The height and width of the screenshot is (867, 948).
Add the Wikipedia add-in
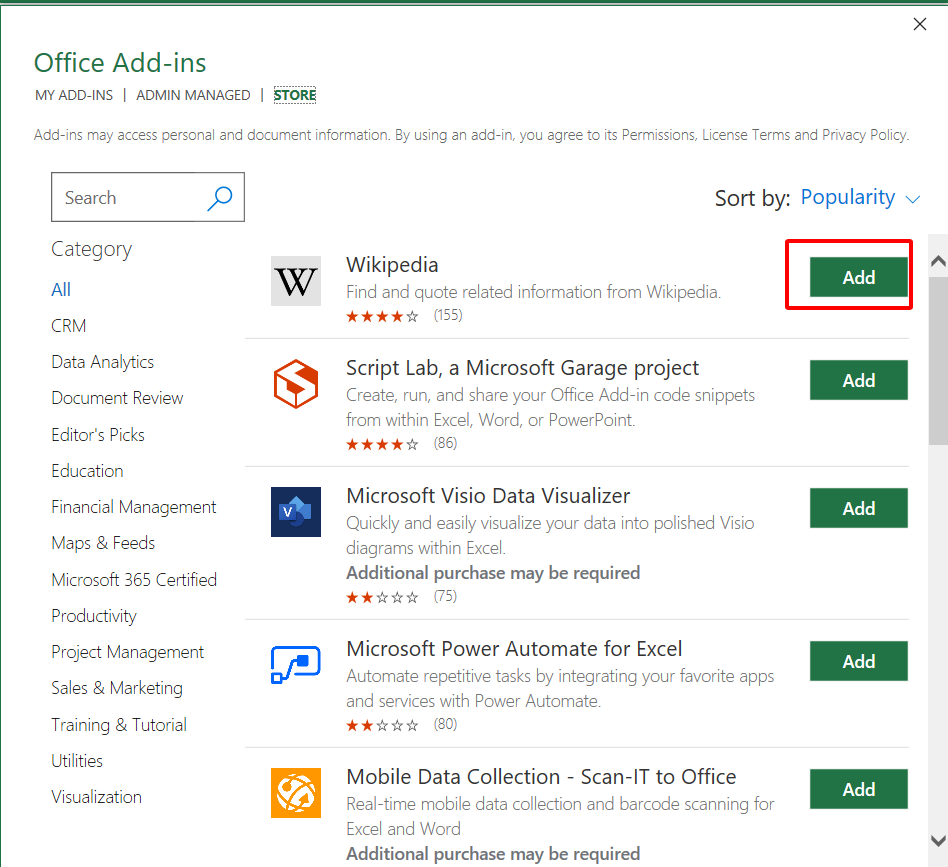point(858,277)
